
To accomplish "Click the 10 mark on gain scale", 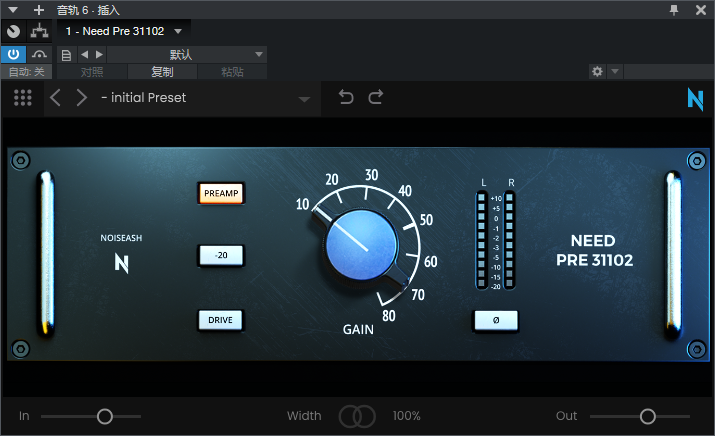I will coord(302,204).
